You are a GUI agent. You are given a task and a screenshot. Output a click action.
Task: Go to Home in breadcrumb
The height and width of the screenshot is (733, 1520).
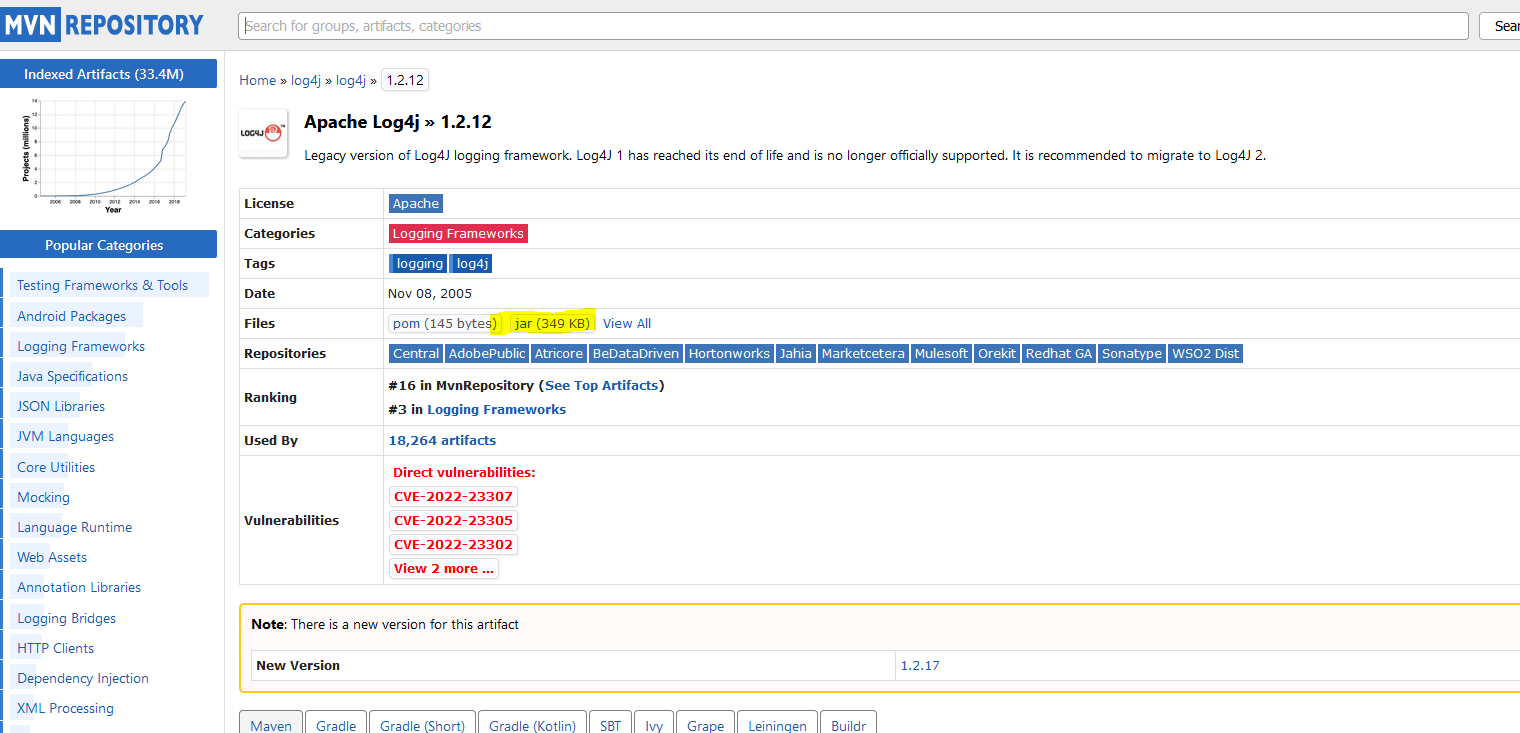pos(257,80)
